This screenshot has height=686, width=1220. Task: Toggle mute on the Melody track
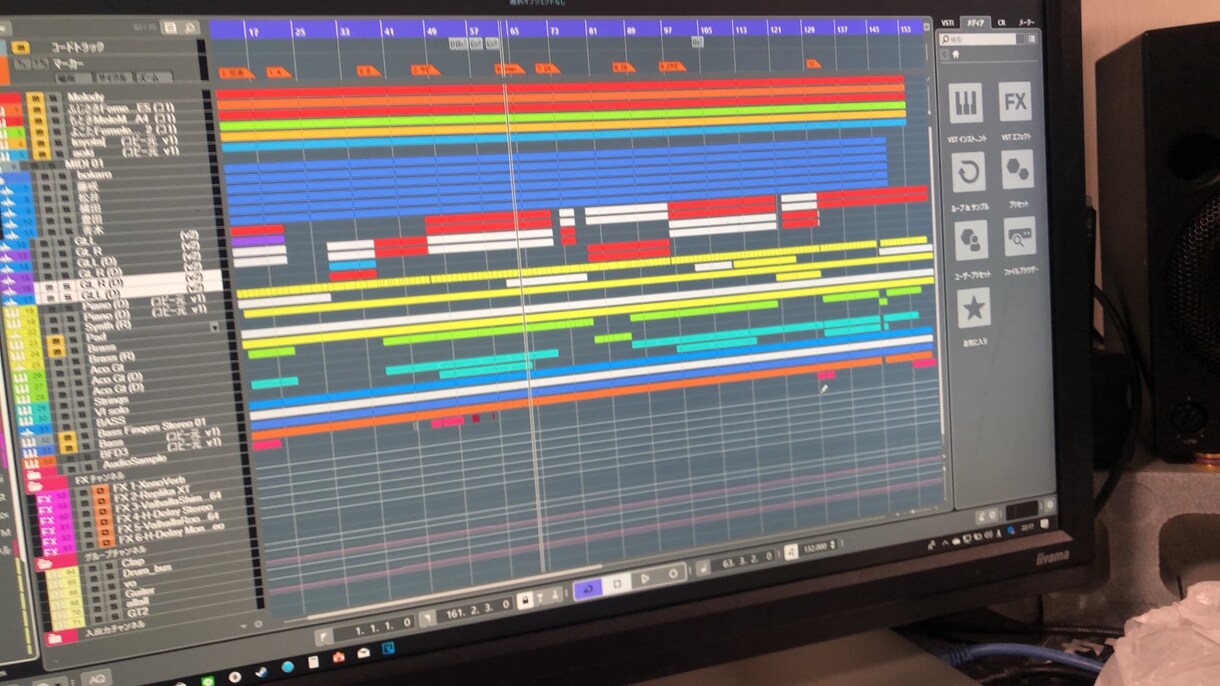pos(36,98)
